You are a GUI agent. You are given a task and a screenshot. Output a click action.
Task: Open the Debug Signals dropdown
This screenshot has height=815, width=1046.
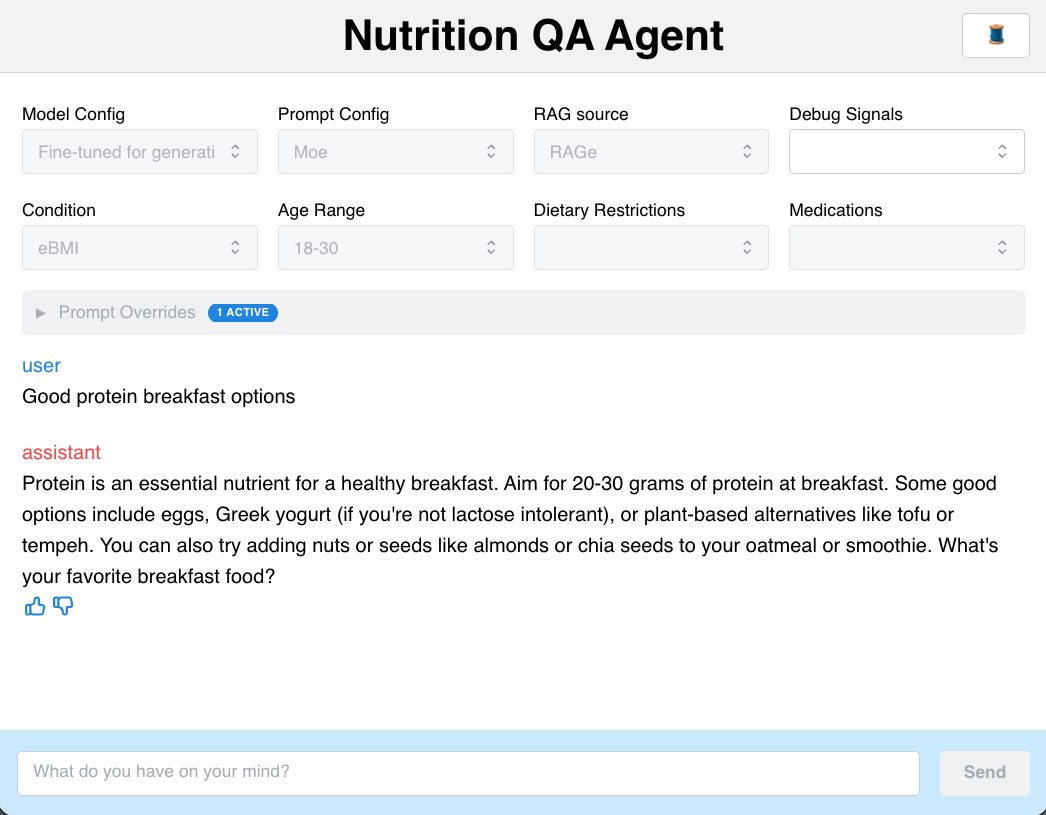(907, 152)
